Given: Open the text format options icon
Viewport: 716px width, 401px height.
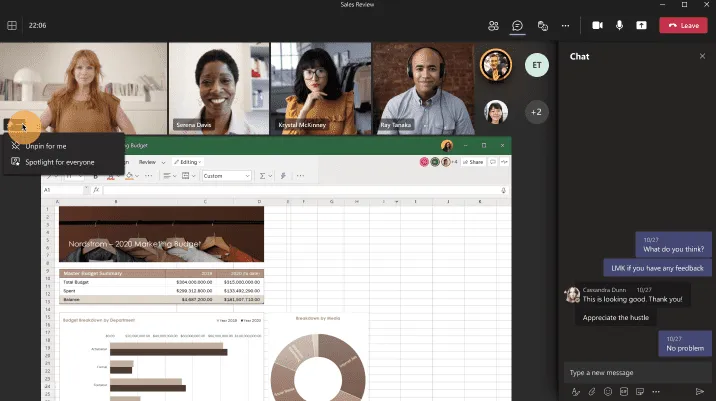Looking at the screenshot, I should click(575, 391).
